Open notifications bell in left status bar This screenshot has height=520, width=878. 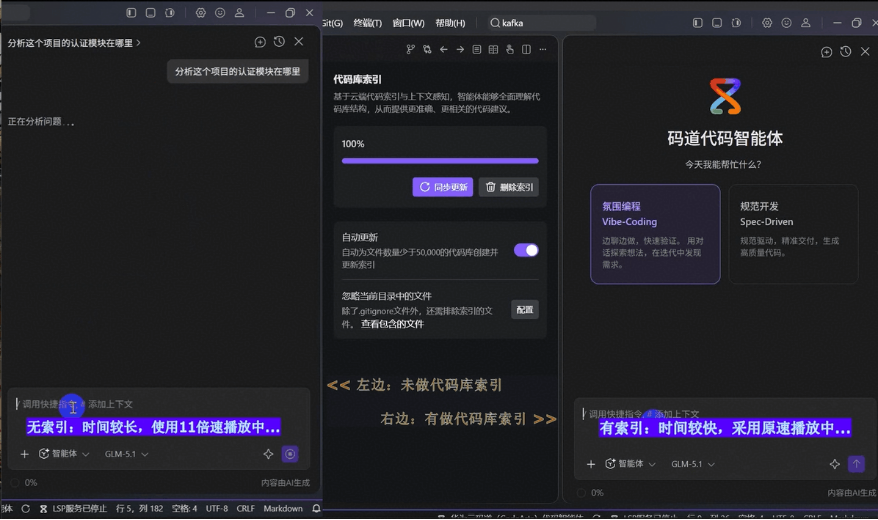point(316,508)
